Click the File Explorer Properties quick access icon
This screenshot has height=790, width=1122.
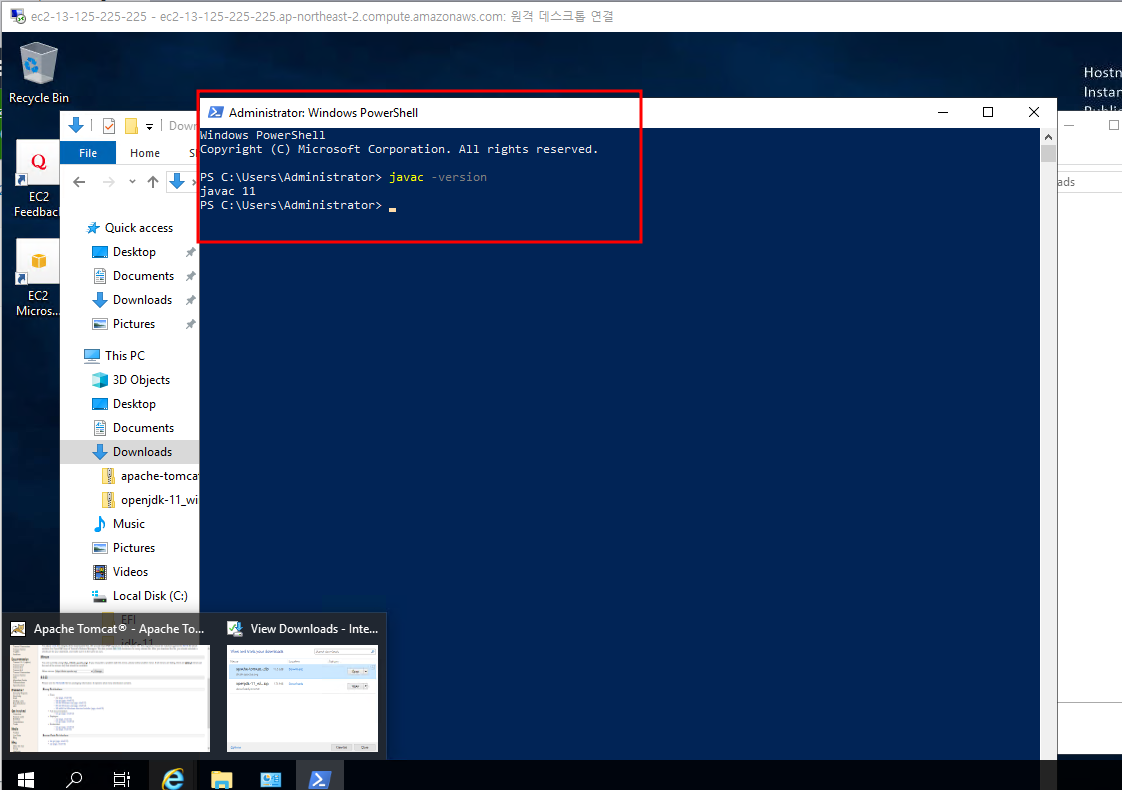109,126
